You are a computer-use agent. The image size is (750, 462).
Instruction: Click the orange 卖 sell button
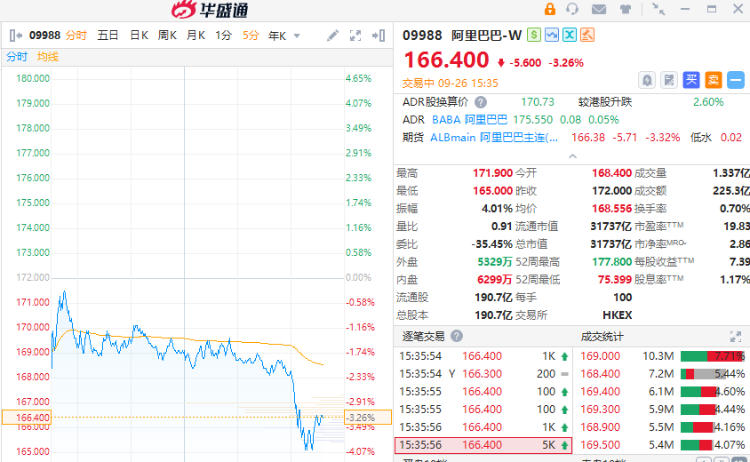pyautogui.click(x=713, y=80)
